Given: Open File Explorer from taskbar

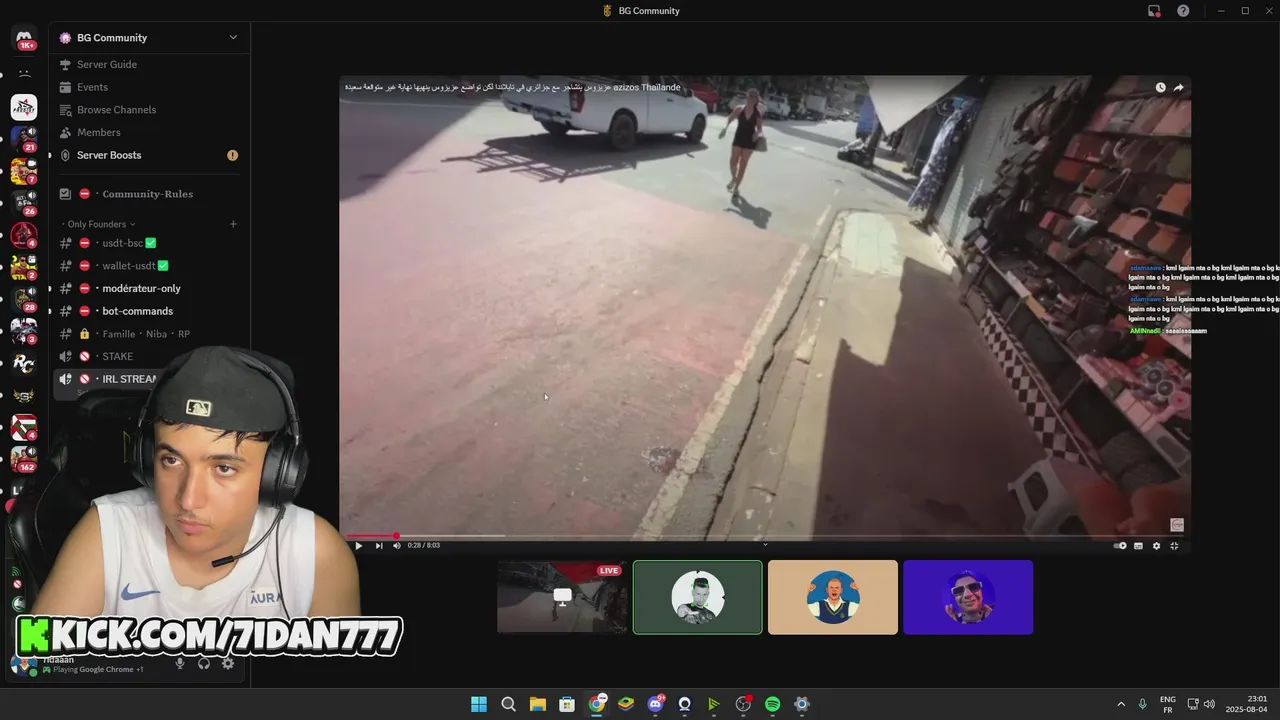Looking at the screenshot, I should click(538, 704).
